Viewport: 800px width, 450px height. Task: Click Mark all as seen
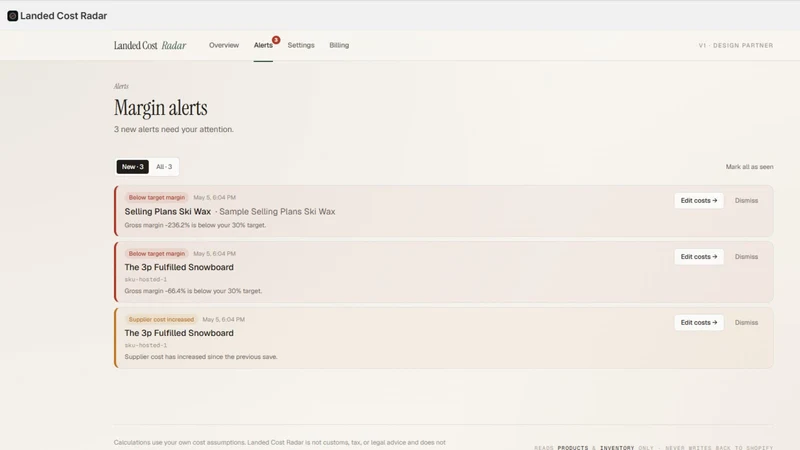pyautogui.click(x=749, y=167)
